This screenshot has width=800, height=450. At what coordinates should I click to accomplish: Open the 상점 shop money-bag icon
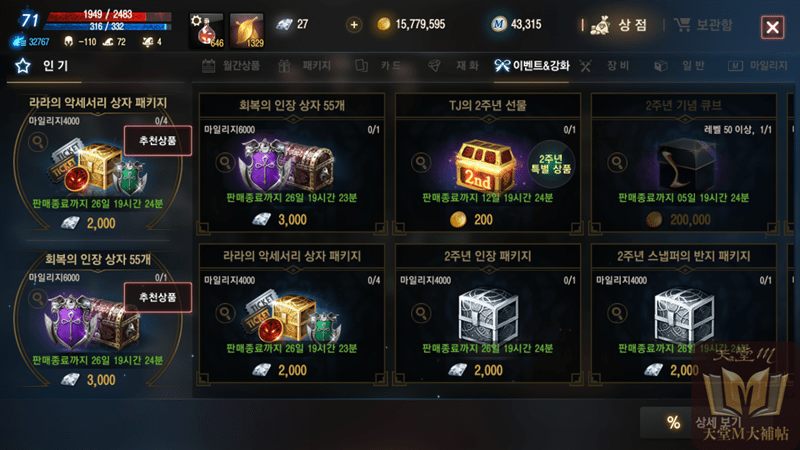pyautogui.click(x=600, y=25)
